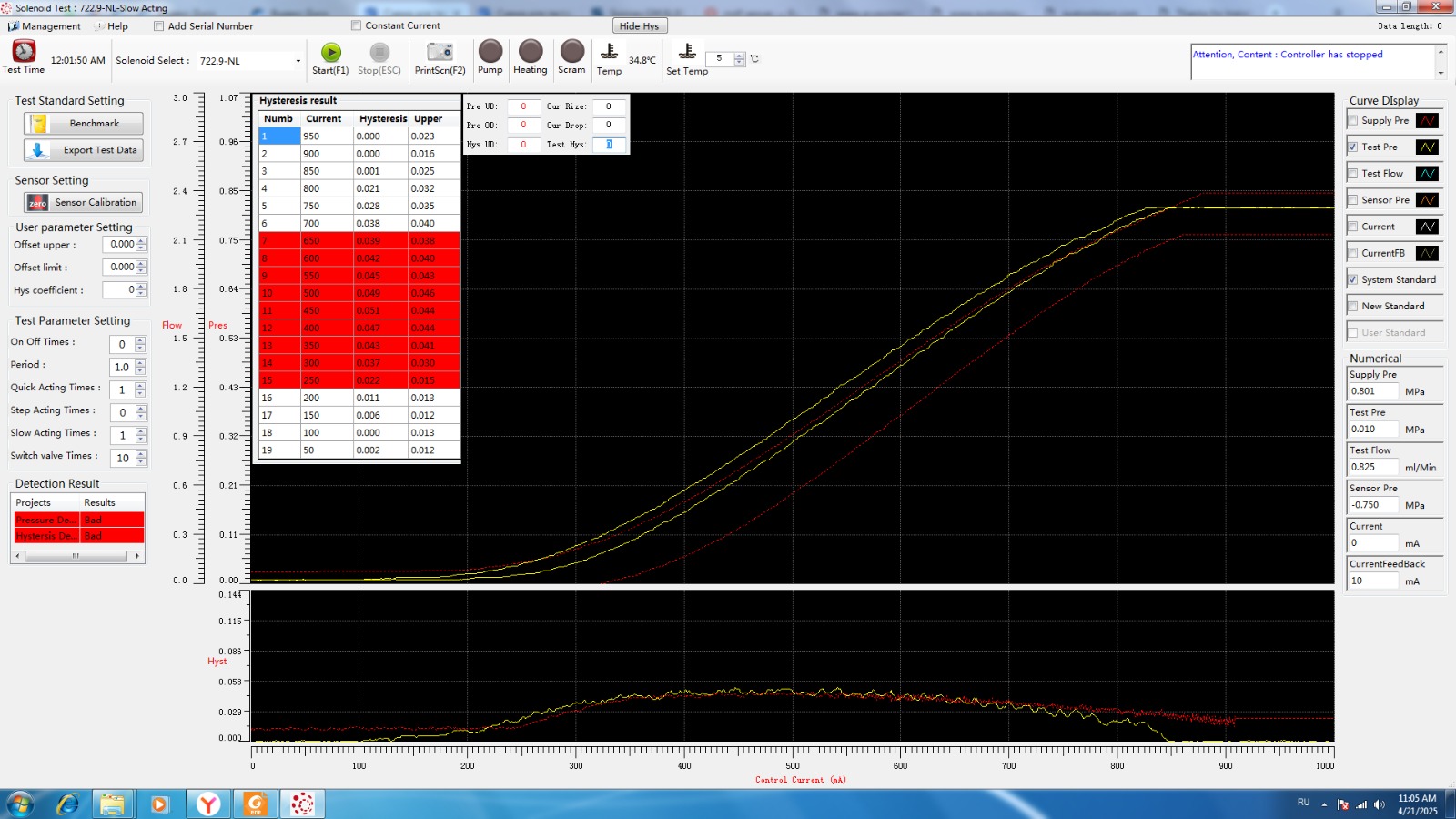The width and height of the screenshot is (1456, 819).
Task: Click the Hys coefficient input field
Action: [119, 290]
